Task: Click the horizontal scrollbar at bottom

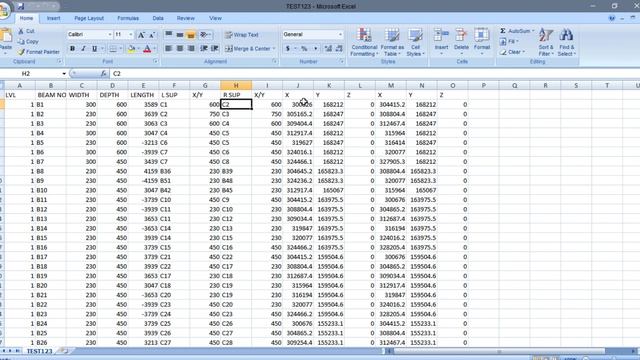Action: (498, 351)
